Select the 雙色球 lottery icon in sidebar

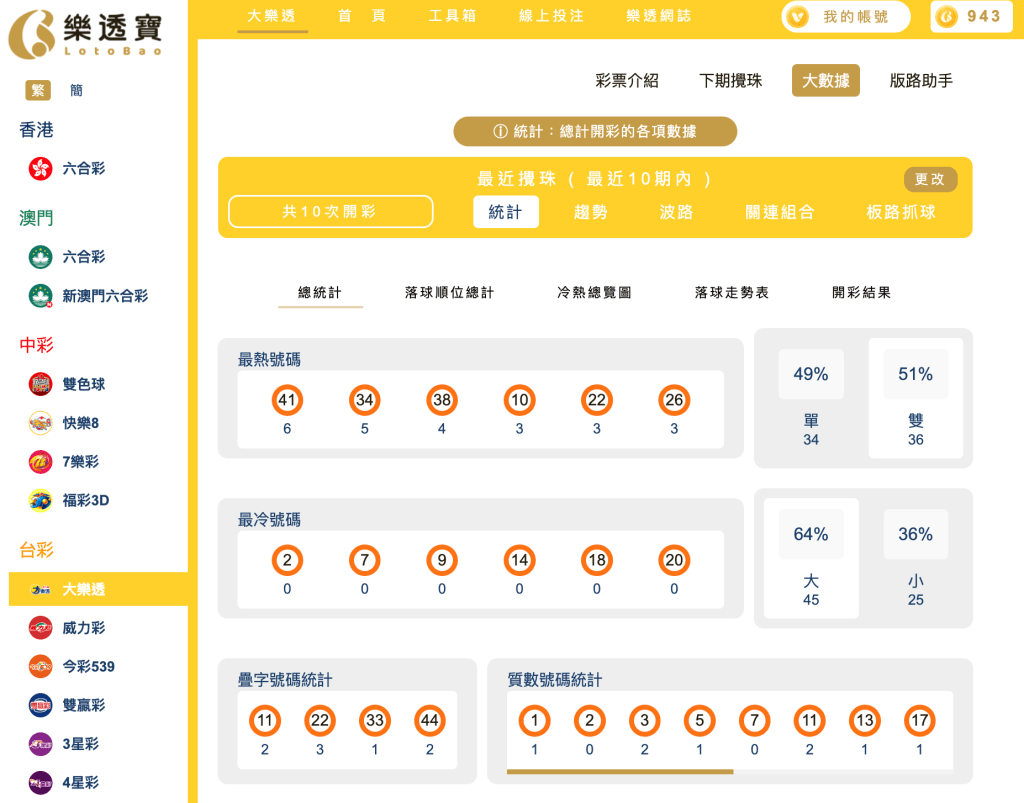tap(39, 384)
